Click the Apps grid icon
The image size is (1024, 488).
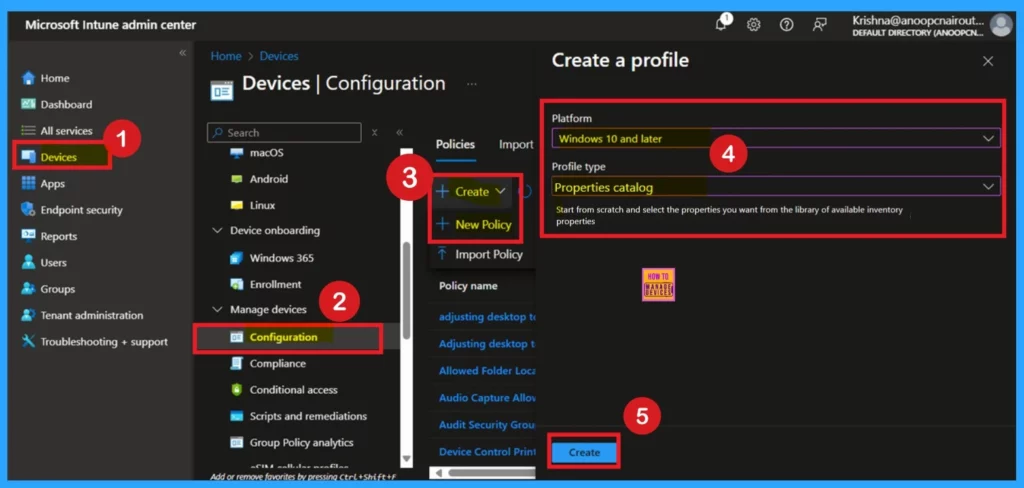(28, 184)
